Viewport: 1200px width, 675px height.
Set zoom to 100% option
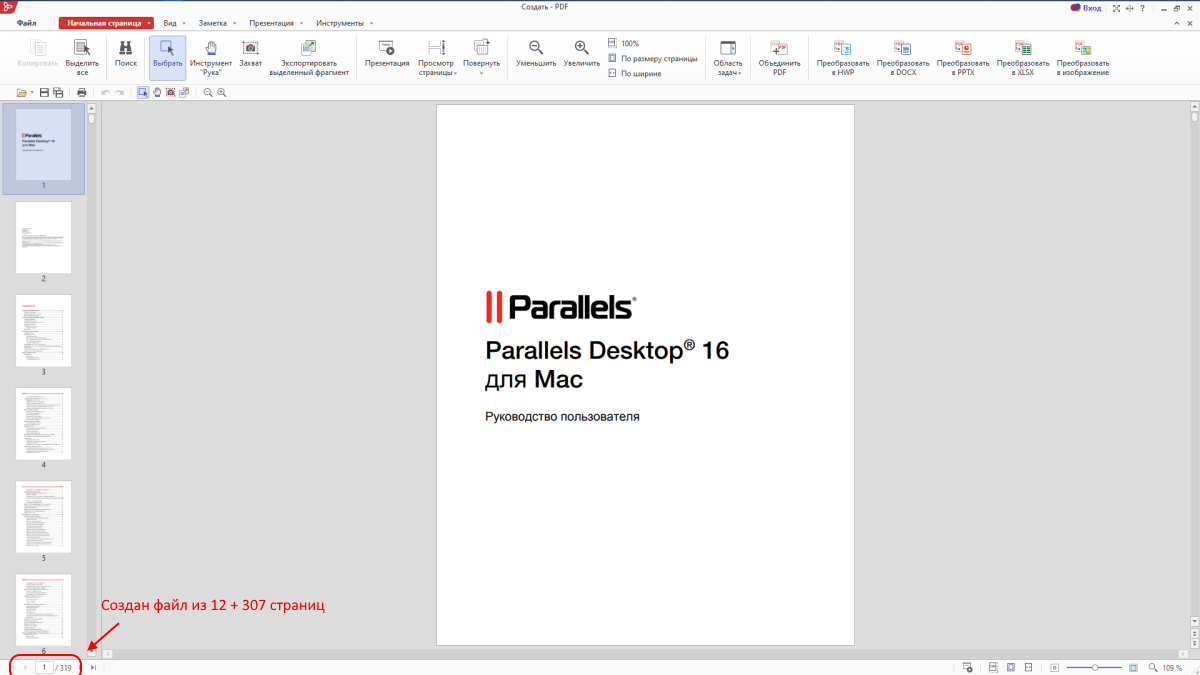coord(623,43)
